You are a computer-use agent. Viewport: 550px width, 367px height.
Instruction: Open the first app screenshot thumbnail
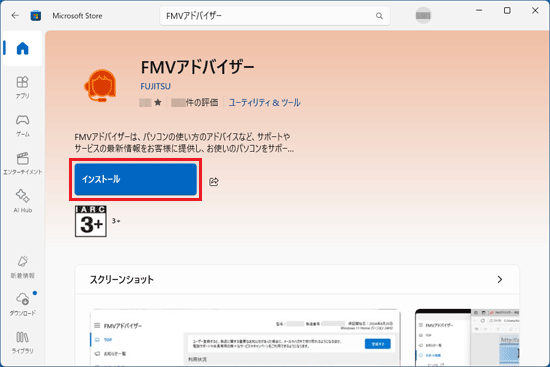pos(245,338)
